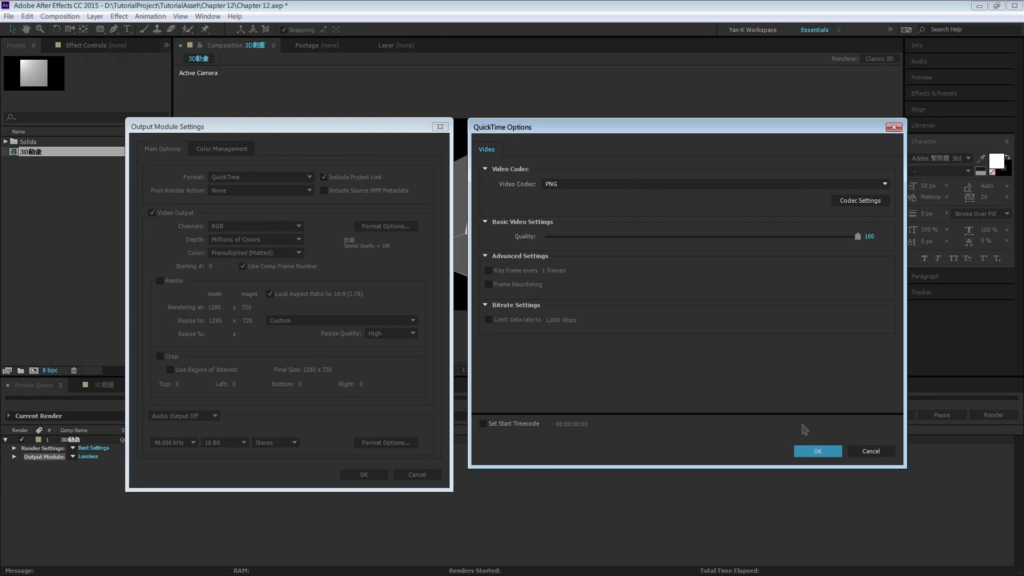Click the delete trash icon in Project panel
The image size is (1024, 576).
[73, 370]
